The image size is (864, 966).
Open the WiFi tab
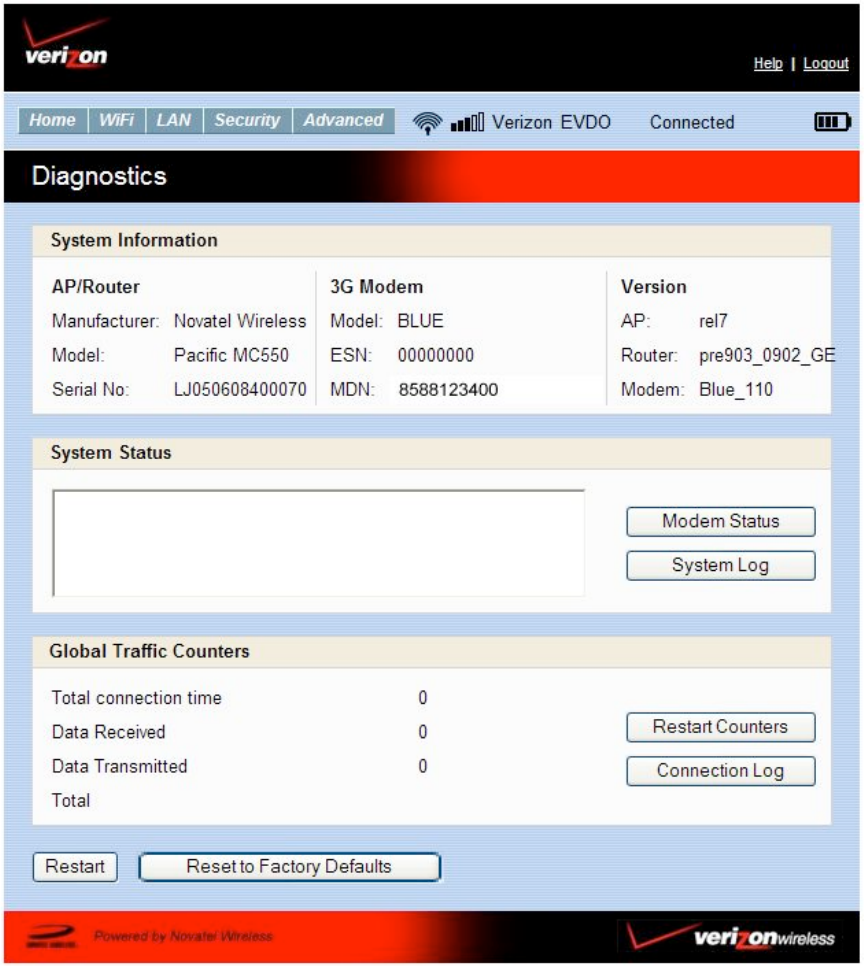click(116, 120)
